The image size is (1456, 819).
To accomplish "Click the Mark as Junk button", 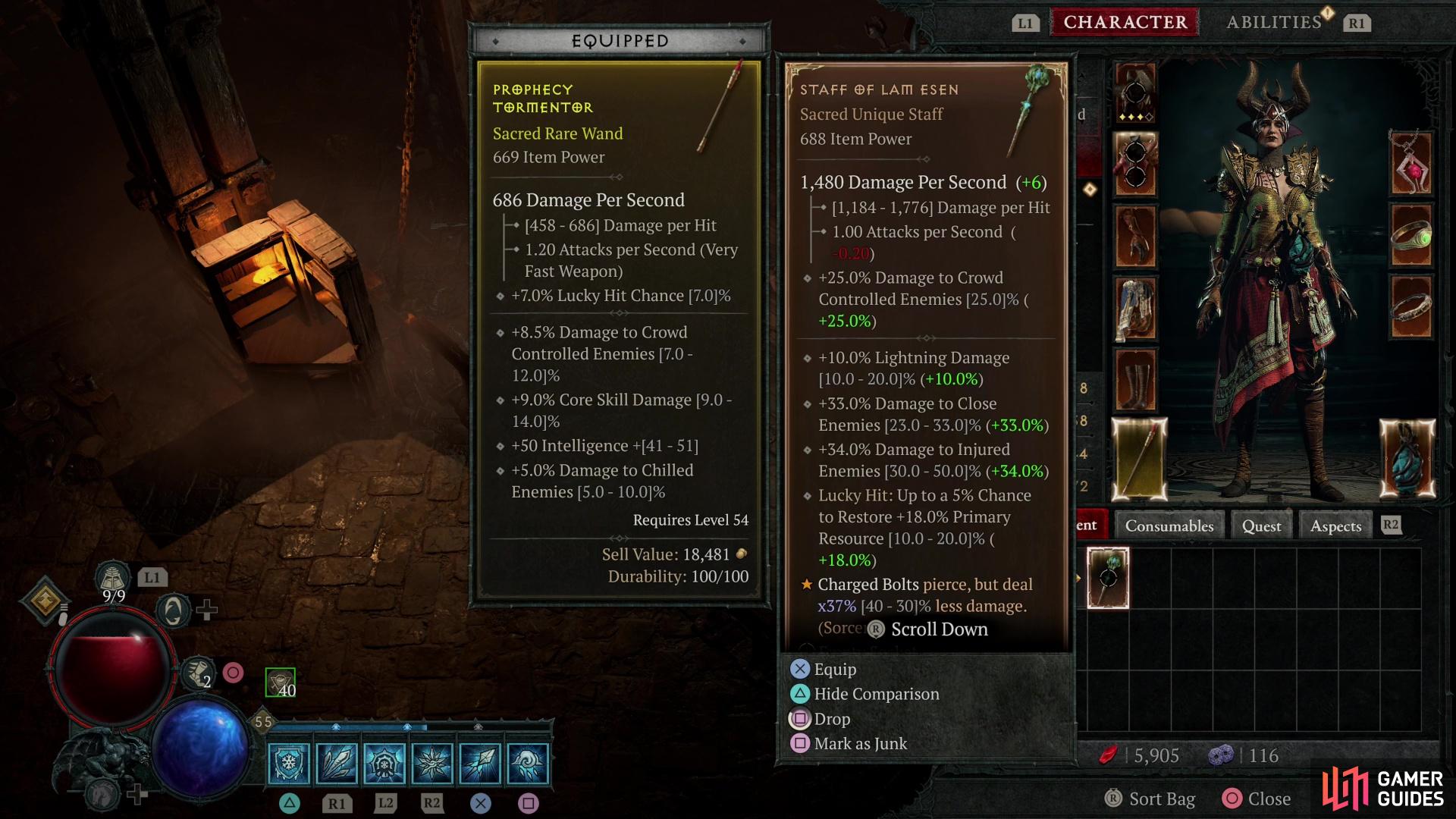I will pos(858,744).
